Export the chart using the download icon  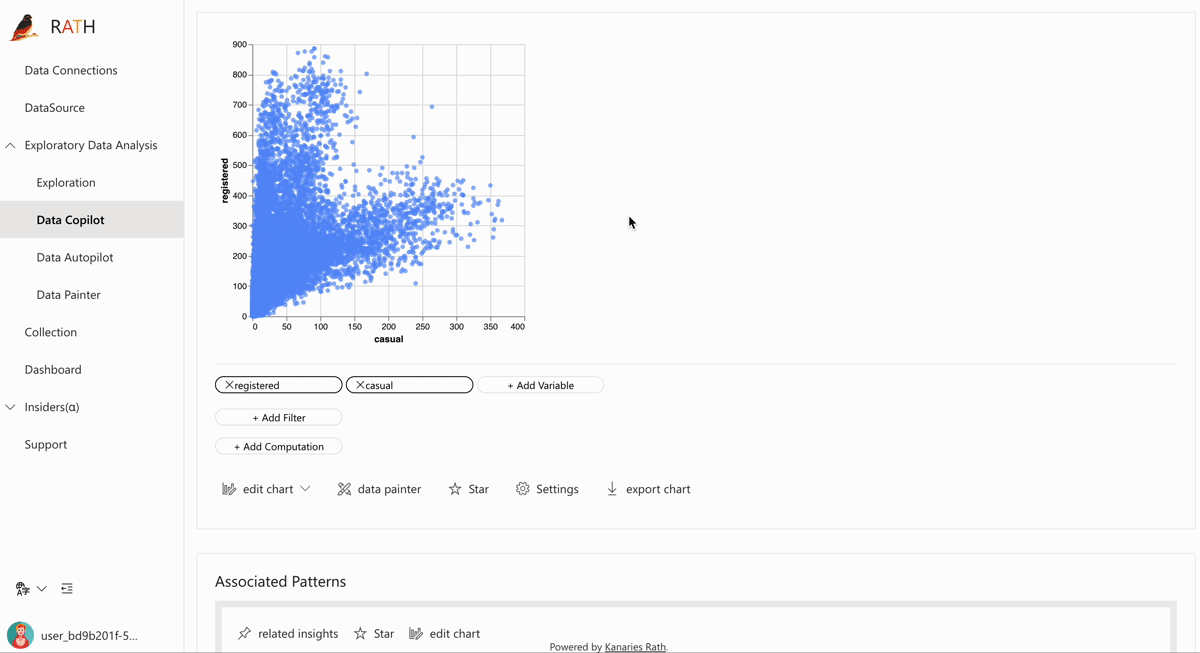[612, 489]
